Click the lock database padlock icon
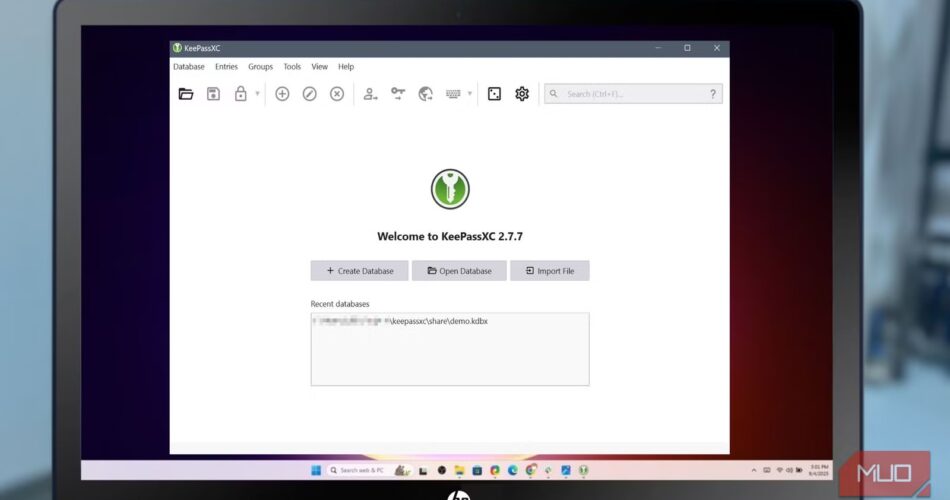 [240, 94]
